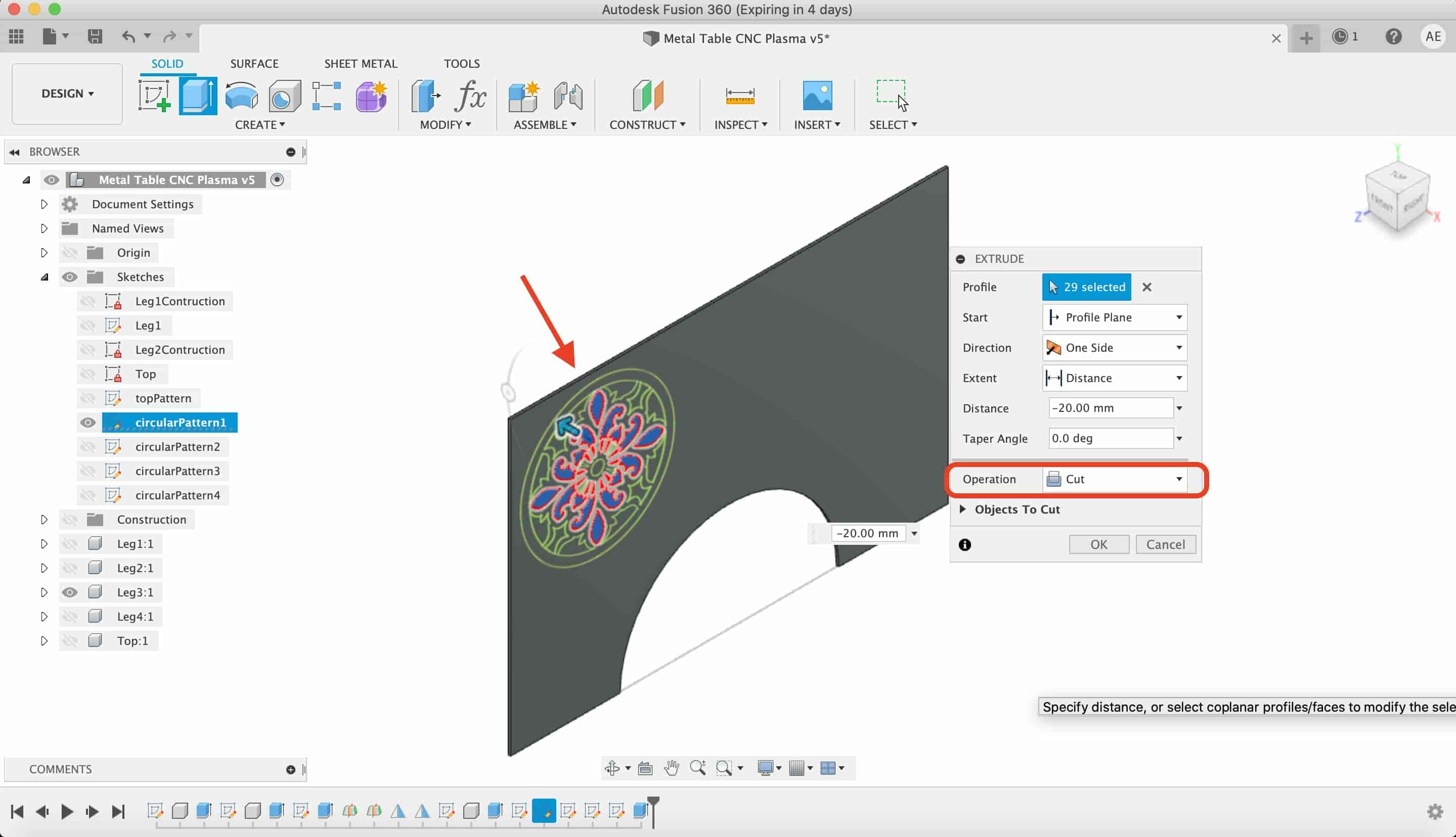Select the Create Form tool
Image resolution: width=1456 pixels, height=837 pixels.
pos(372,96)
